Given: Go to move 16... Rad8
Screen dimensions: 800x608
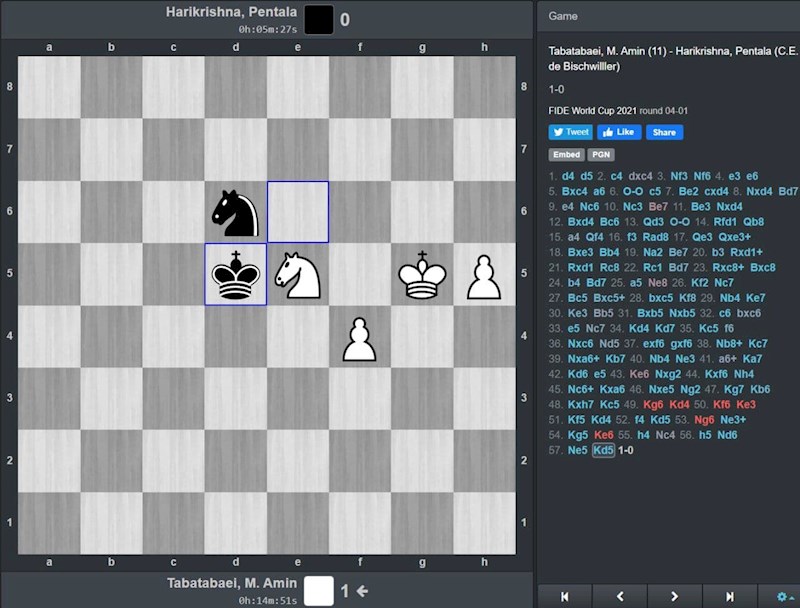Looking at the screenshot, I should coord(655,237).
